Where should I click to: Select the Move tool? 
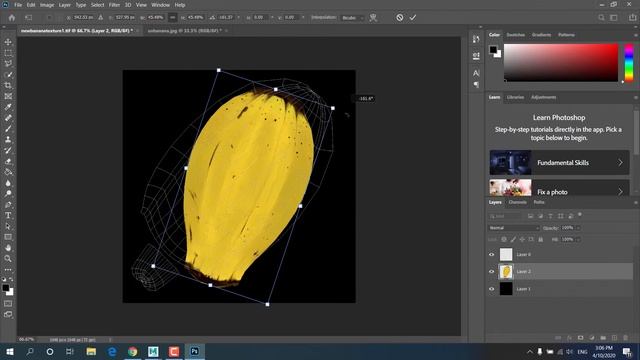tap(8, 42)
